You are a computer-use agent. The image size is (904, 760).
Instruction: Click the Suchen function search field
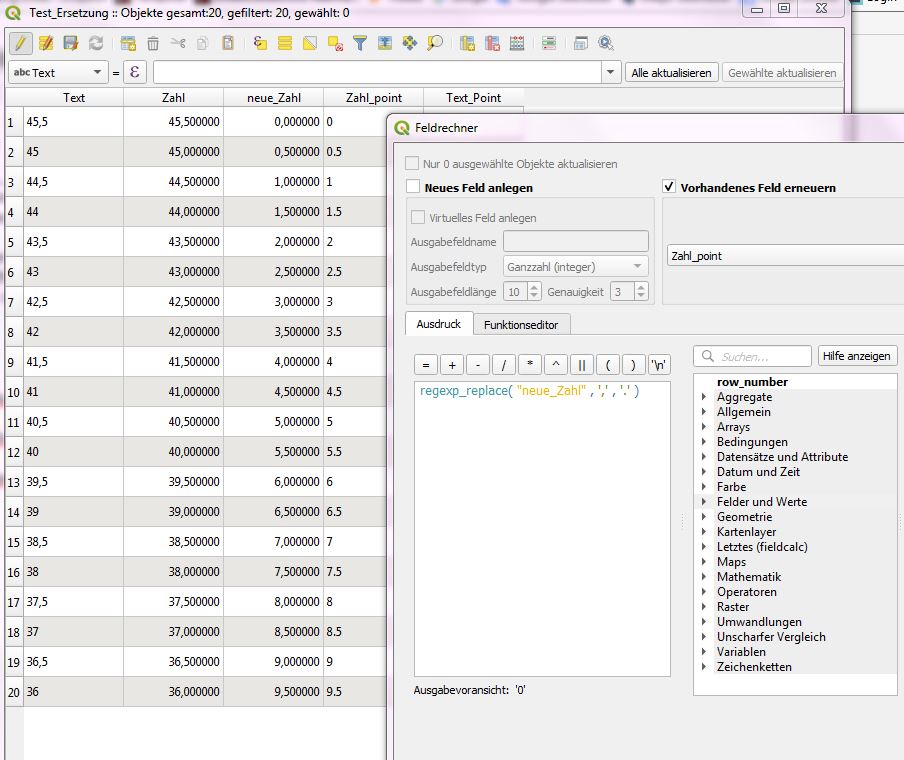[762, 356]
